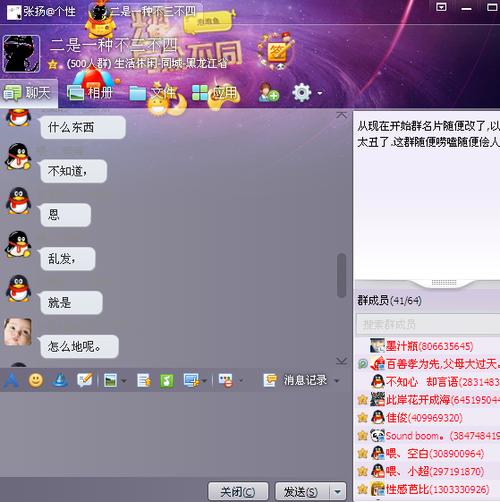Switch to the 聊天 tab
The image size is (500, 502).
(x=29, y=93)
